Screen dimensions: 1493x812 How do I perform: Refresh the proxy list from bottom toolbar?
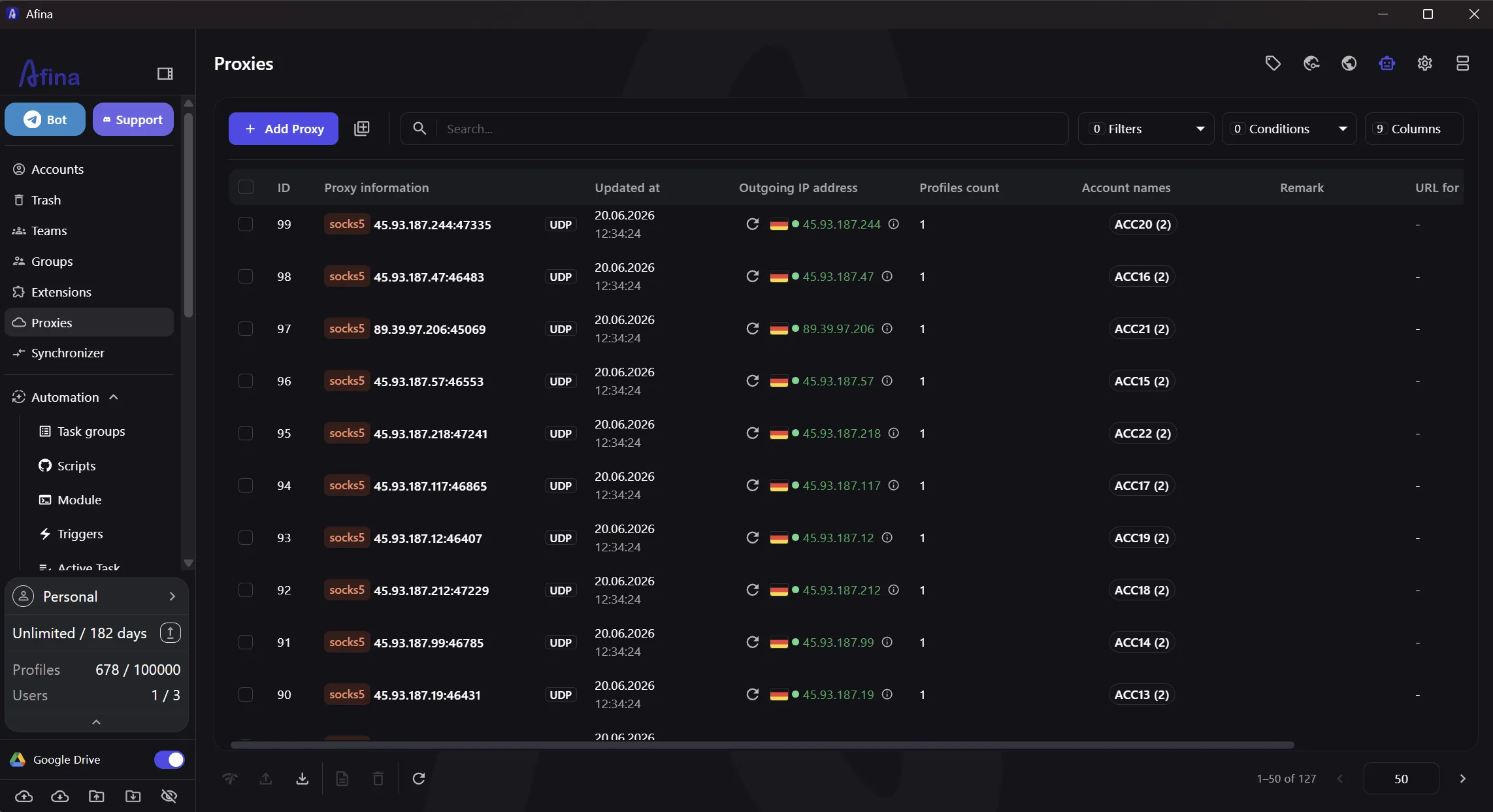[x=419, y=778]
